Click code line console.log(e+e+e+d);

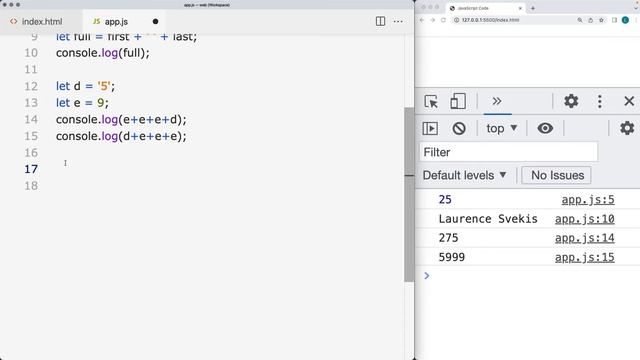pos(121,120)
